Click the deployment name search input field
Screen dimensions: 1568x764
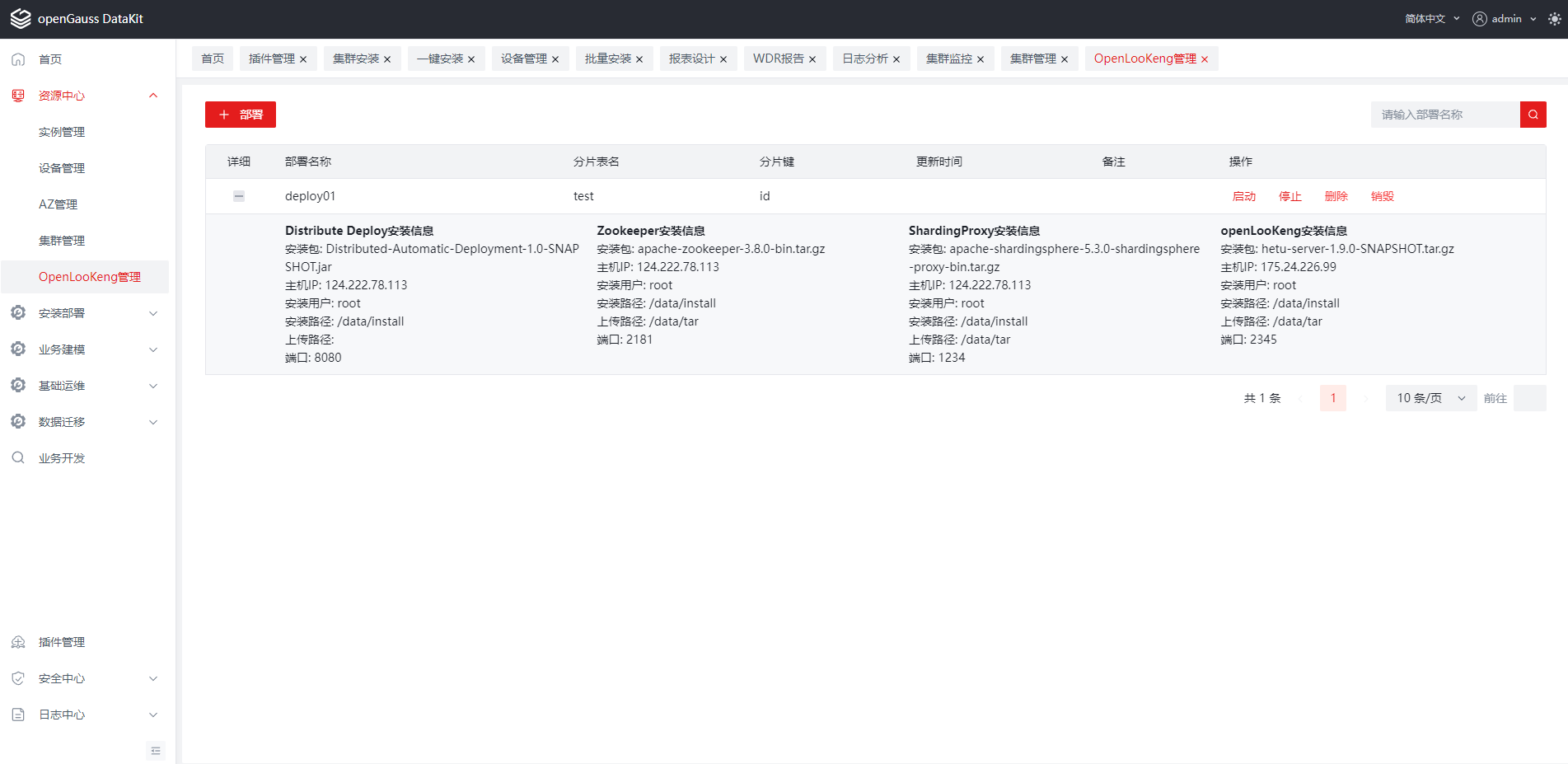pos(1444,115)
